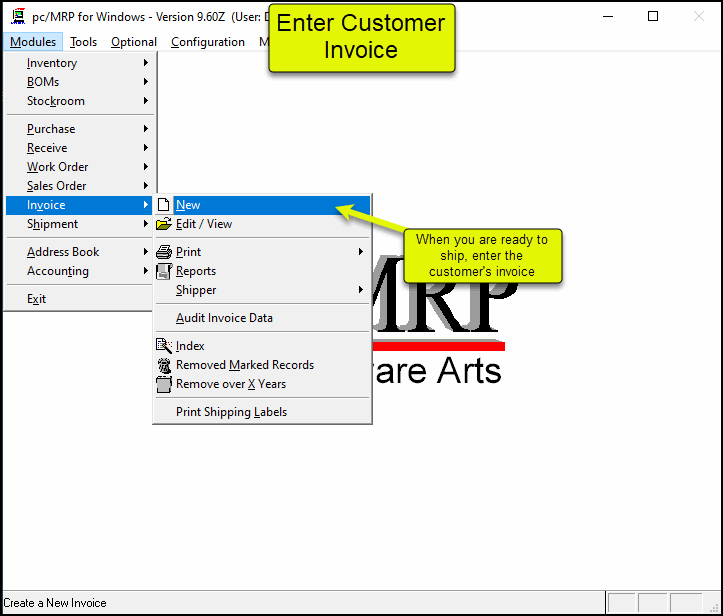723x616 pixels.
Task: Open the Configuration menu
Action: 208,42
